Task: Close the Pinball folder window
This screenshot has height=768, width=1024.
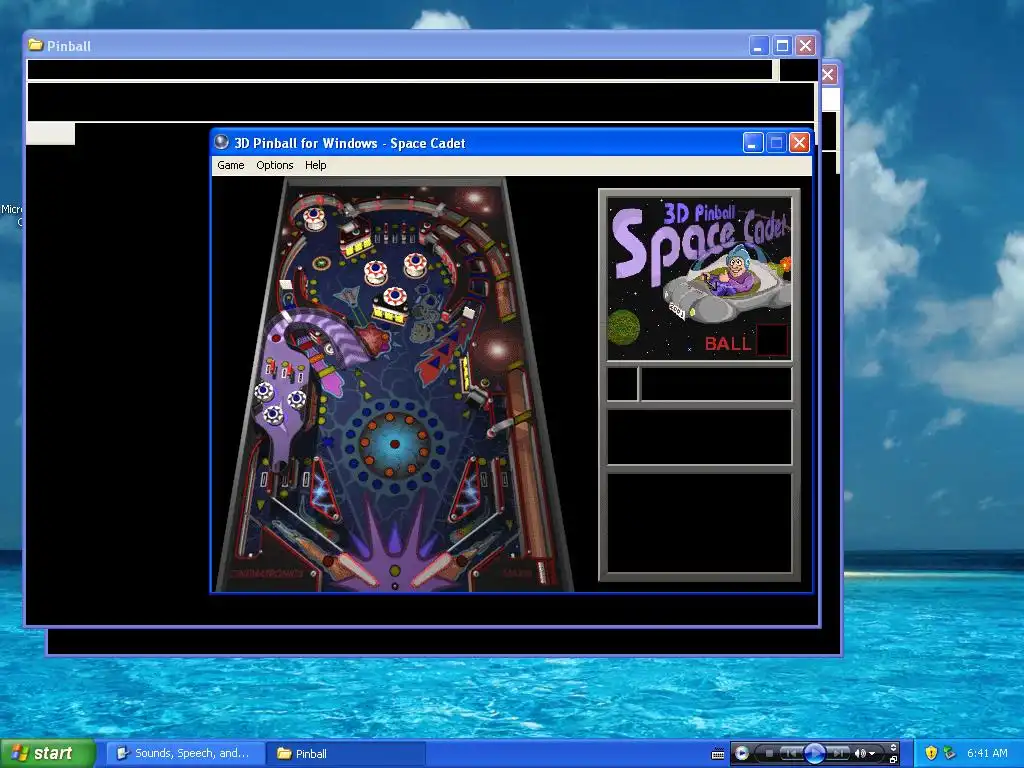Action: click(x=805, y=46)
